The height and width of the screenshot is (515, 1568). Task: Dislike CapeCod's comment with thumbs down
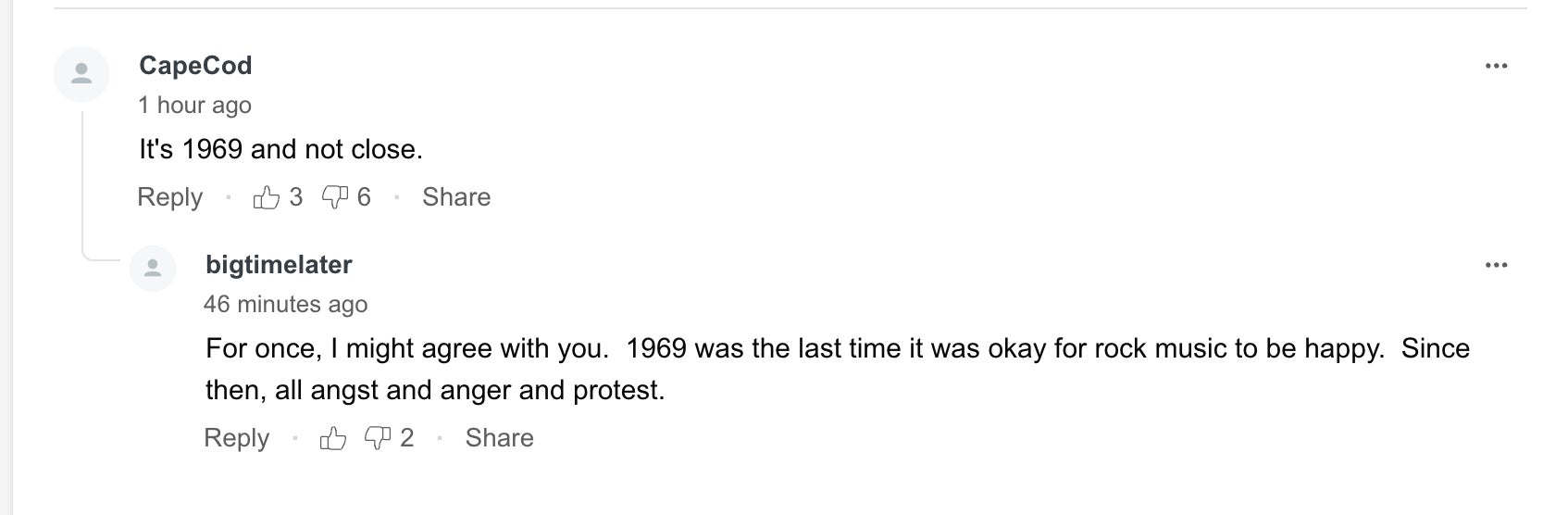(334, 197)
